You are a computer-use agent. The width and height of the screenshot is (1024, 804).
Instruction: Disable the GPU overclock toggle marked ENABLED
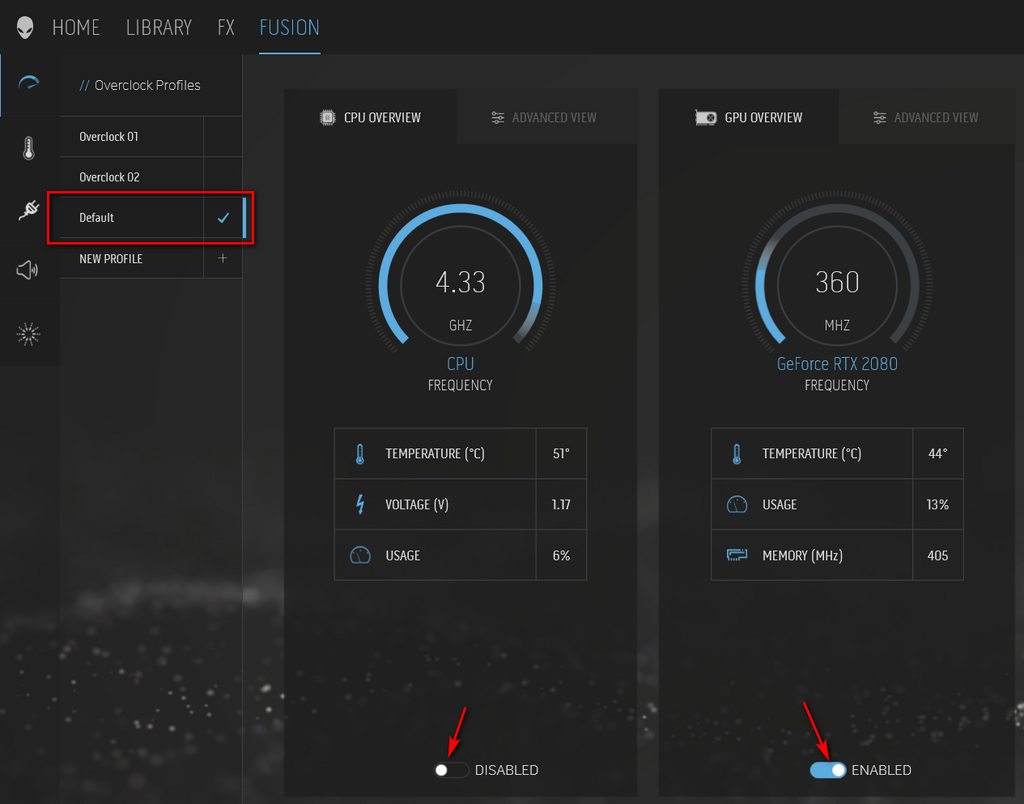pyautogui.click(x=828, y=770)
